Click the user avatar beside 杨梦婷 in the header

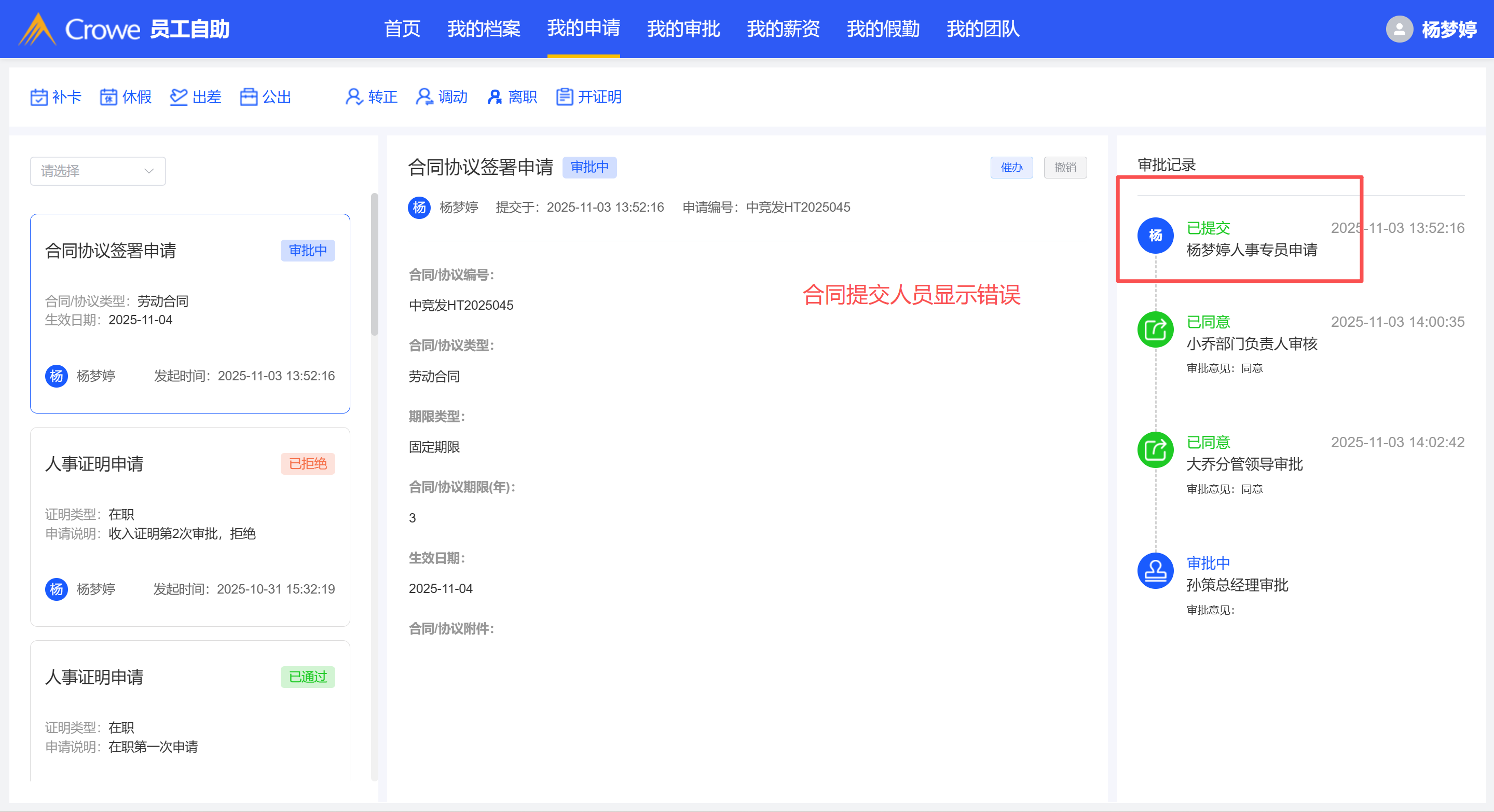click(1399, 29)
